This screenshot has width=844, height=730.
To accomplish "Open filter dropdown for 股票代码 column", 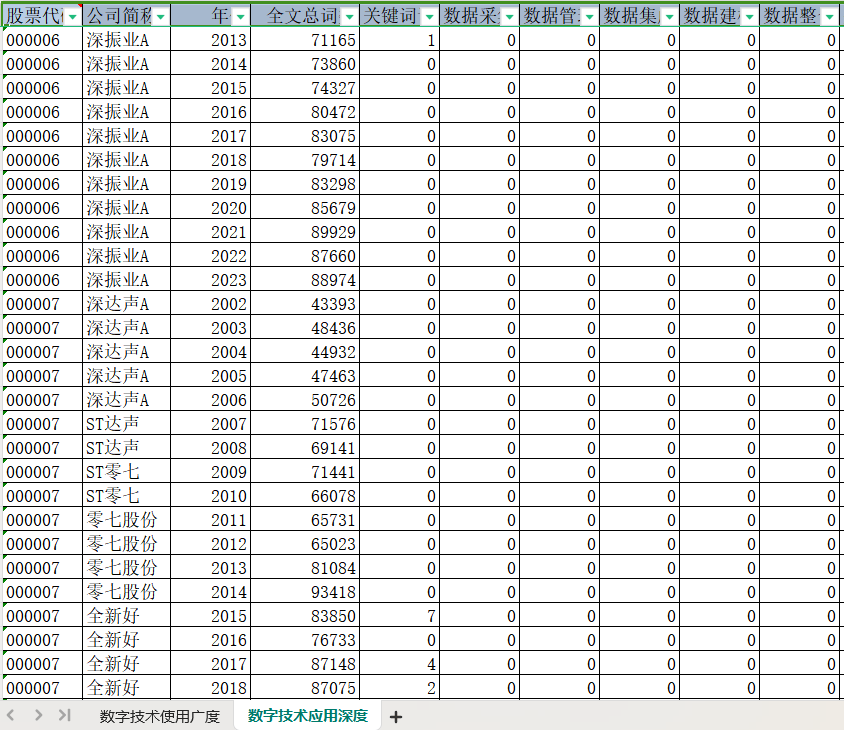I will tap(72, 17).
